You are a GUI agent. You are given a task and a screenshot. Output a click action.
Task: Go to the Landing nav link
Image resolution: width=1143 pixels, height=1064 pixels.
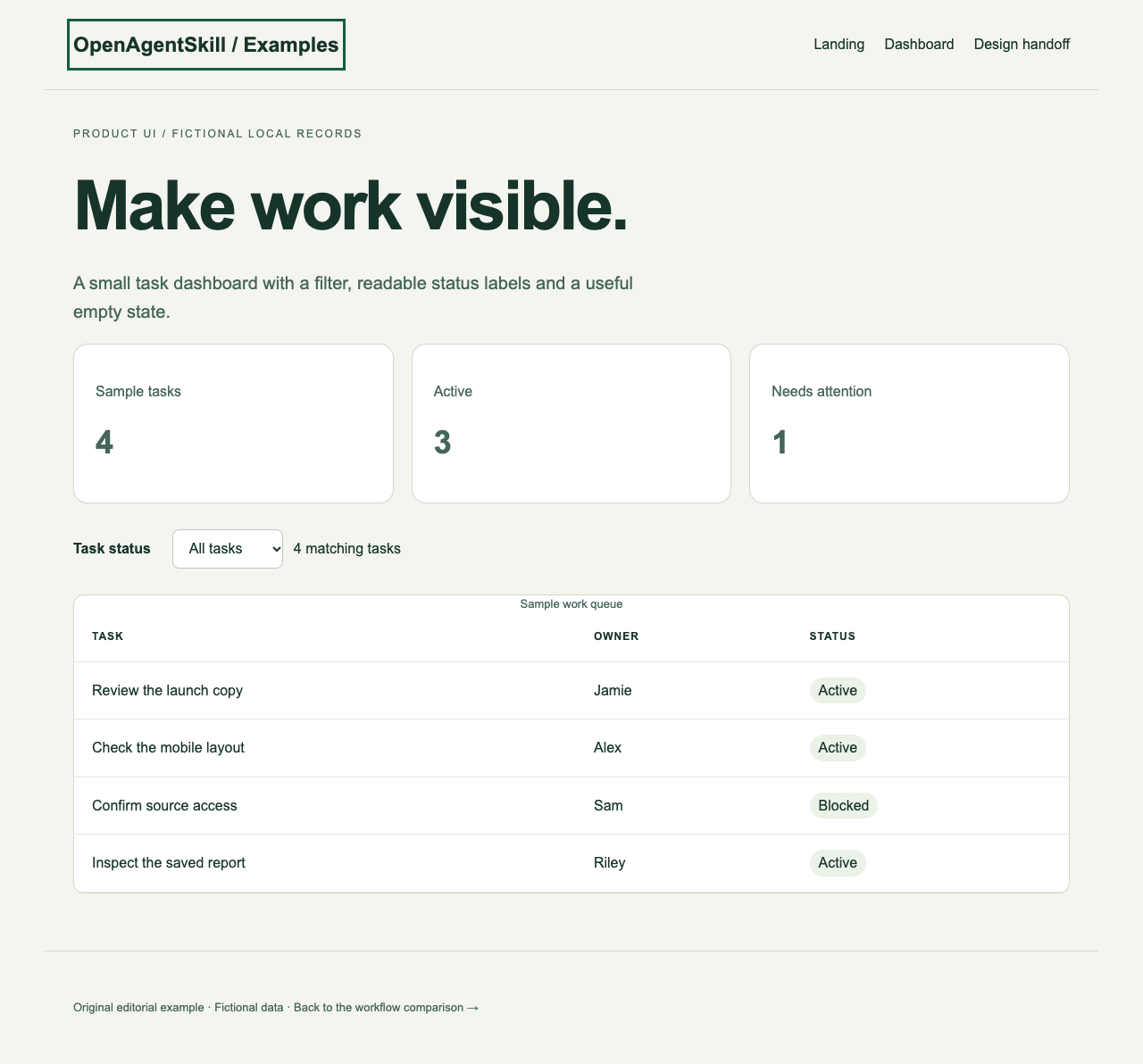[x=838, y=44]
